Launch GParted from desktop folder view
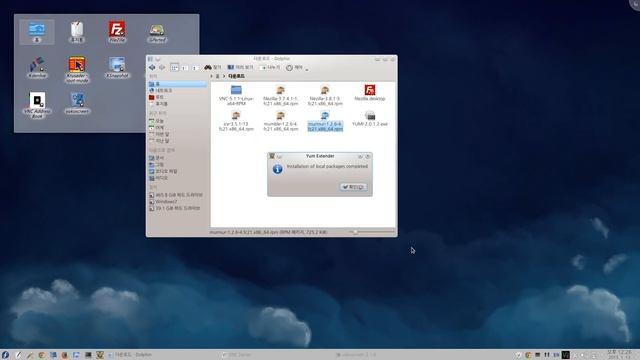This screenshot has height=360, width=640. (157, 33)
